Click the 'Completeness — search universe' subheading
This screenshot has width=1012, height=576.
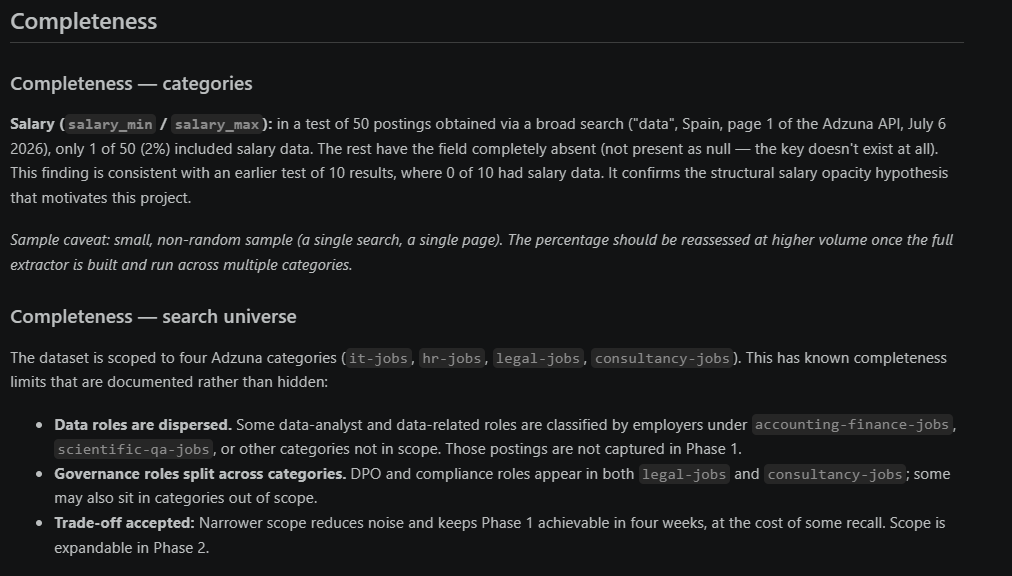coord(153,316)
